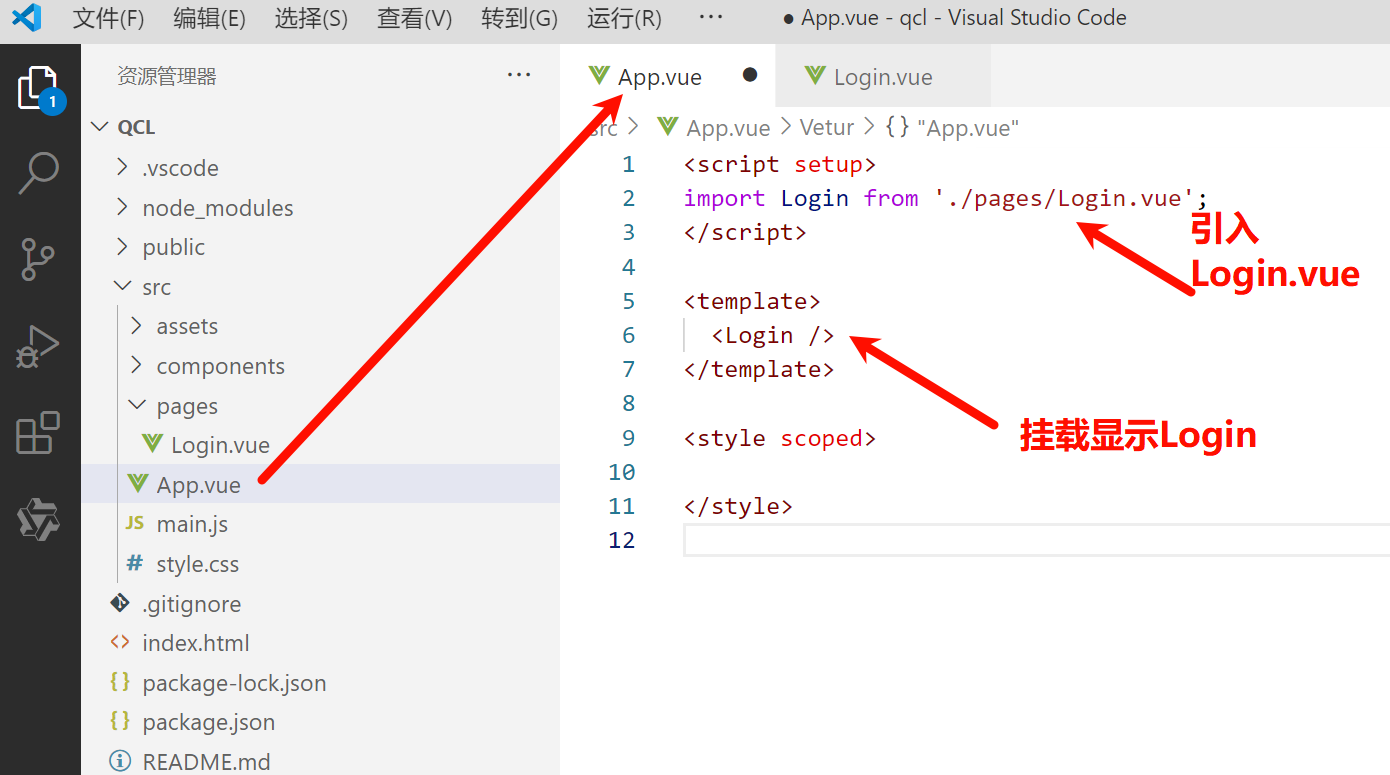The image size is (1390, 775).
Task: Click the Vue icon in breadcrumb App.vue
Action: 667,127
